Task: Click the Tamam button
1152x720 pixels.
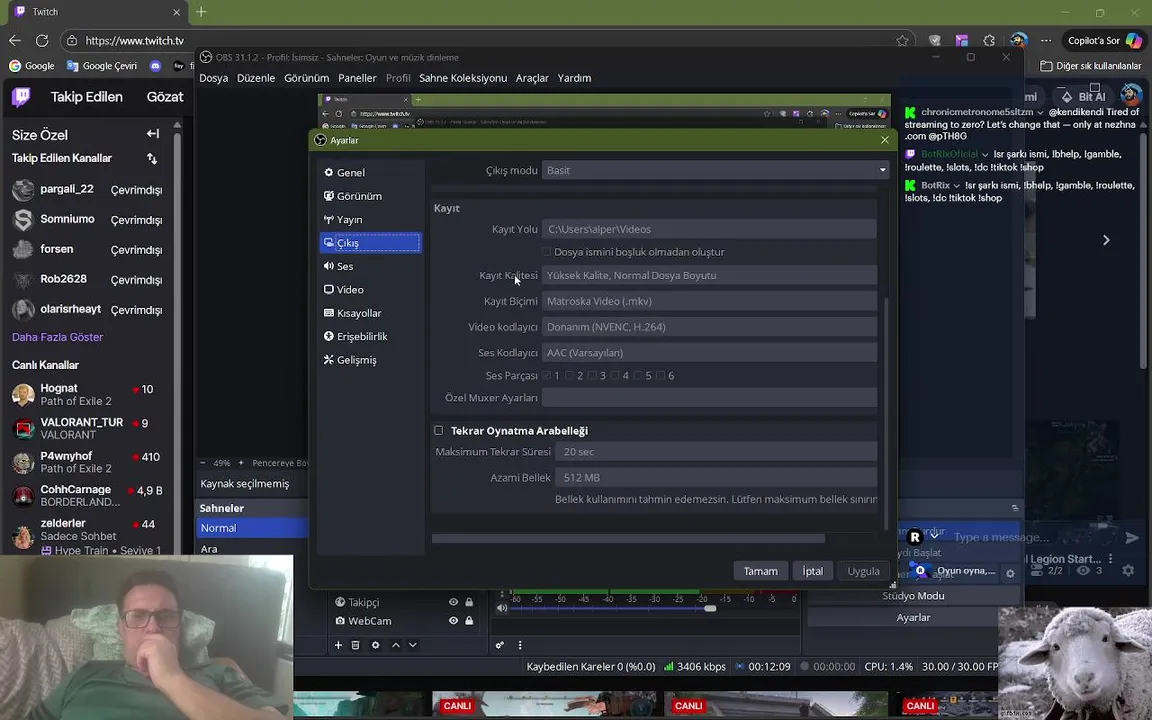Action: click(x=760, y=571)
